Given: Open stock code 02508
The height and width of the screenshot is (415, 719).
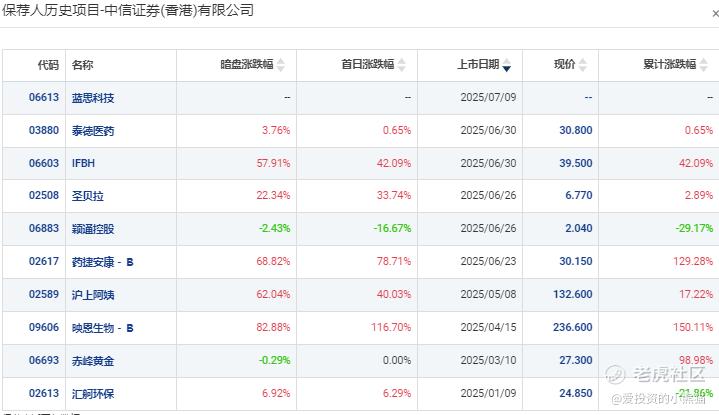Looking at the screenshot, I should 44,195.
